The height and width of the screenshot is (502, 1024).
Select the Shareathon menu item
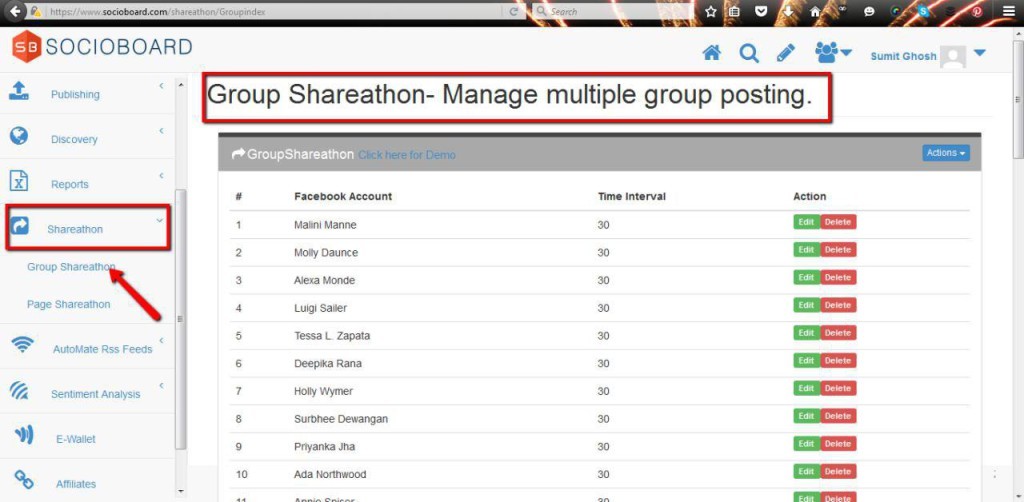[x=74, y=230]
